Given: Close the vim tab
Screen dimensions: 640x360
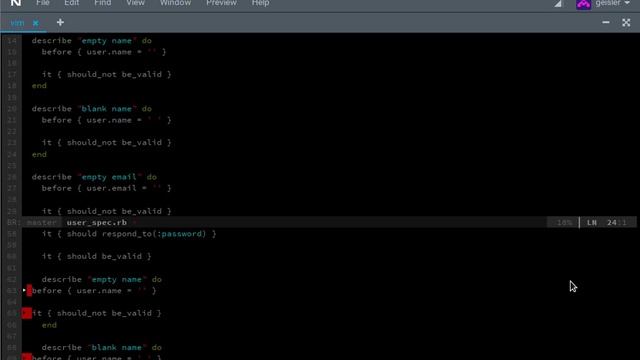Looking at the screenshot, I should coord(36,23).
